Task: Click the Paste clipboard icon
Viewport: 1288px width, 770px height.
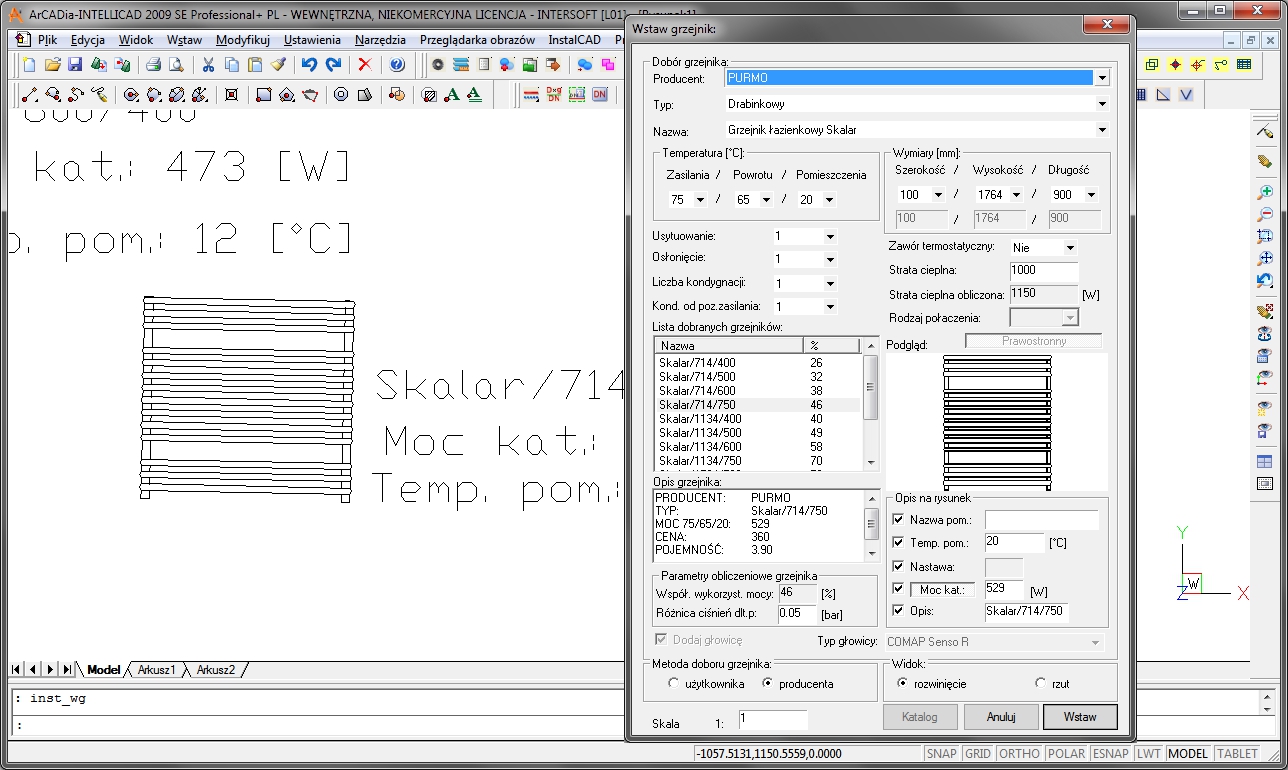Action: [x=255, y=65]
